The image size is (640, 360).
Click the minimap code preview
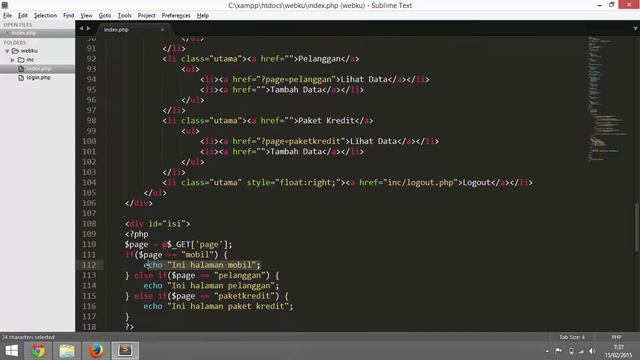coord(608,98)
